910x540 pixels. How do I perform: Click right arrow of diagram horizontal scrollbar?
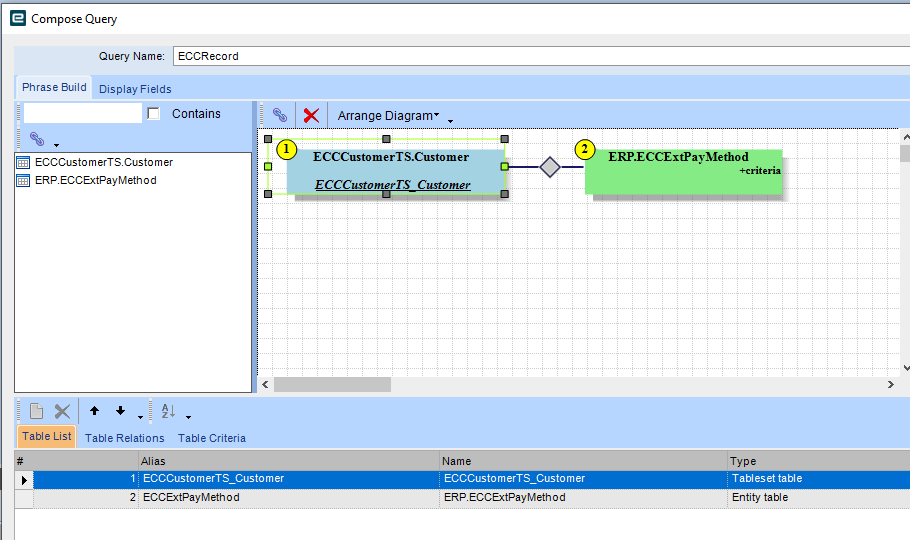coord(891,384)
